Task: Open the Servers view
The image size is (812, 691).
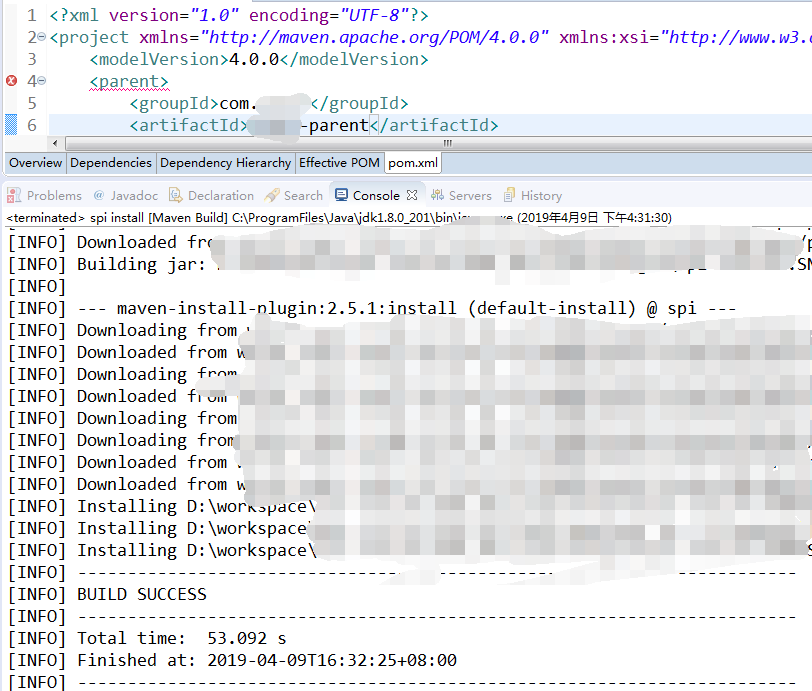Action: pyautogui.click(x=461, y=195)
